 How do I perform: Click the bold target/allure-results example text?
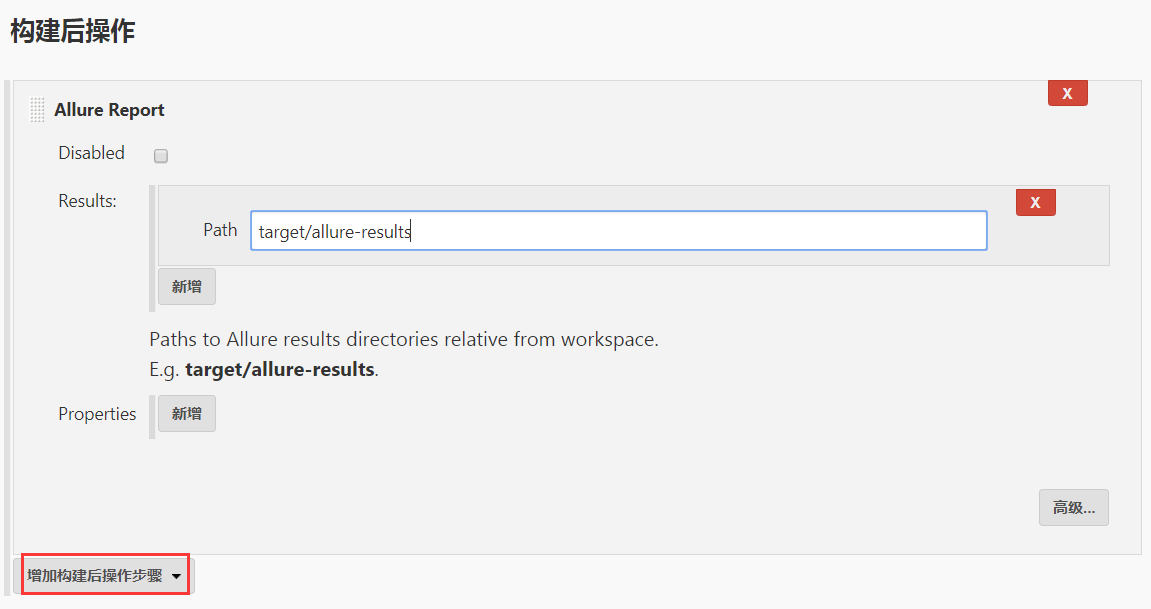pos(279,369)
